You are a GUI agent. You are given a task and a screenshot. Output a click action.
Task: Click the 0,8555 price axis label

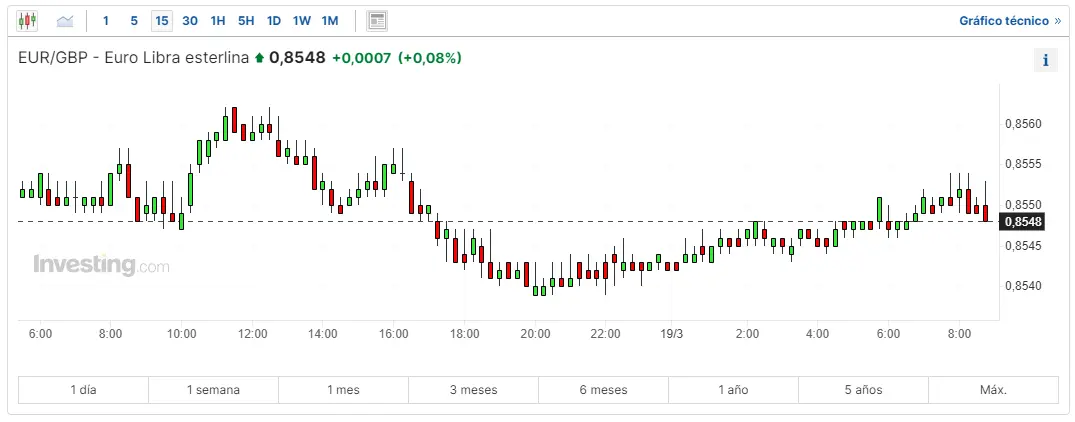1024,164
